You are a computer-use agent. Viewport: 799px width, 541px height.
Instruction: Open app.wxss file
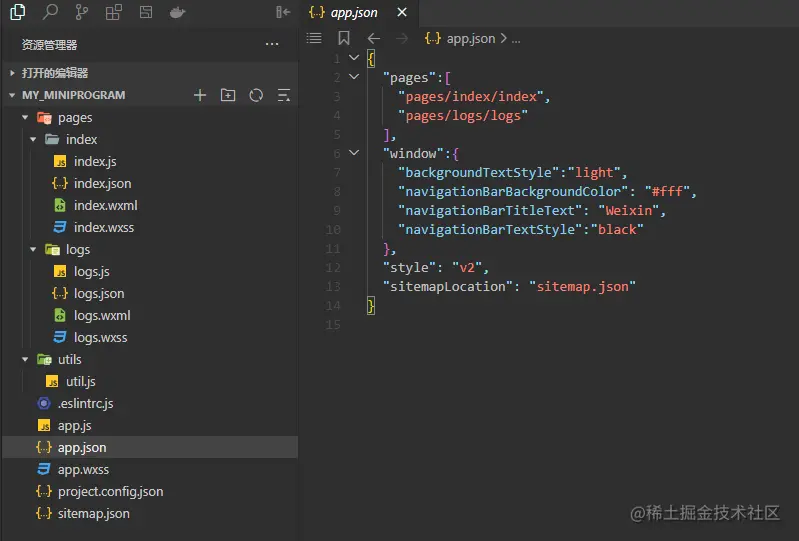point(83,469)
